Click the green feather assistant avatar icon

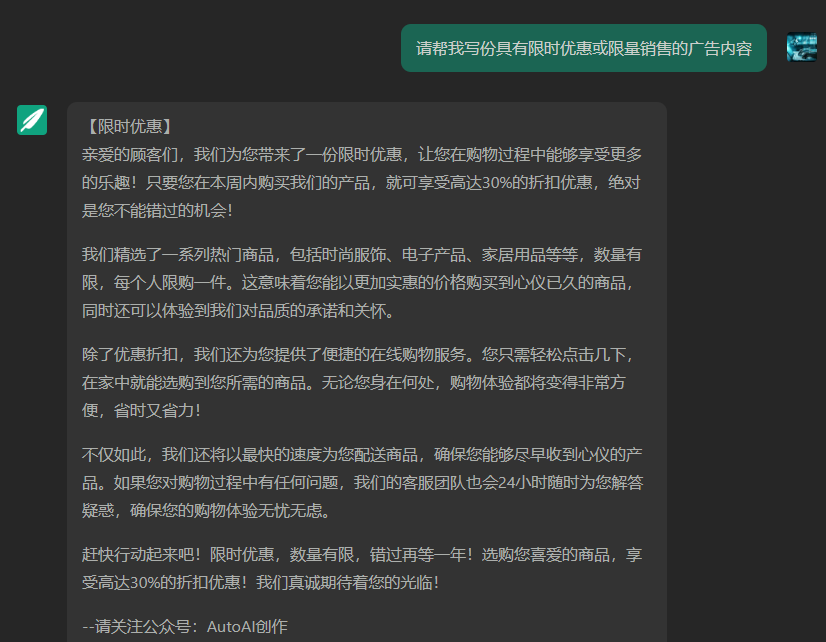click(x=32, y=119)
